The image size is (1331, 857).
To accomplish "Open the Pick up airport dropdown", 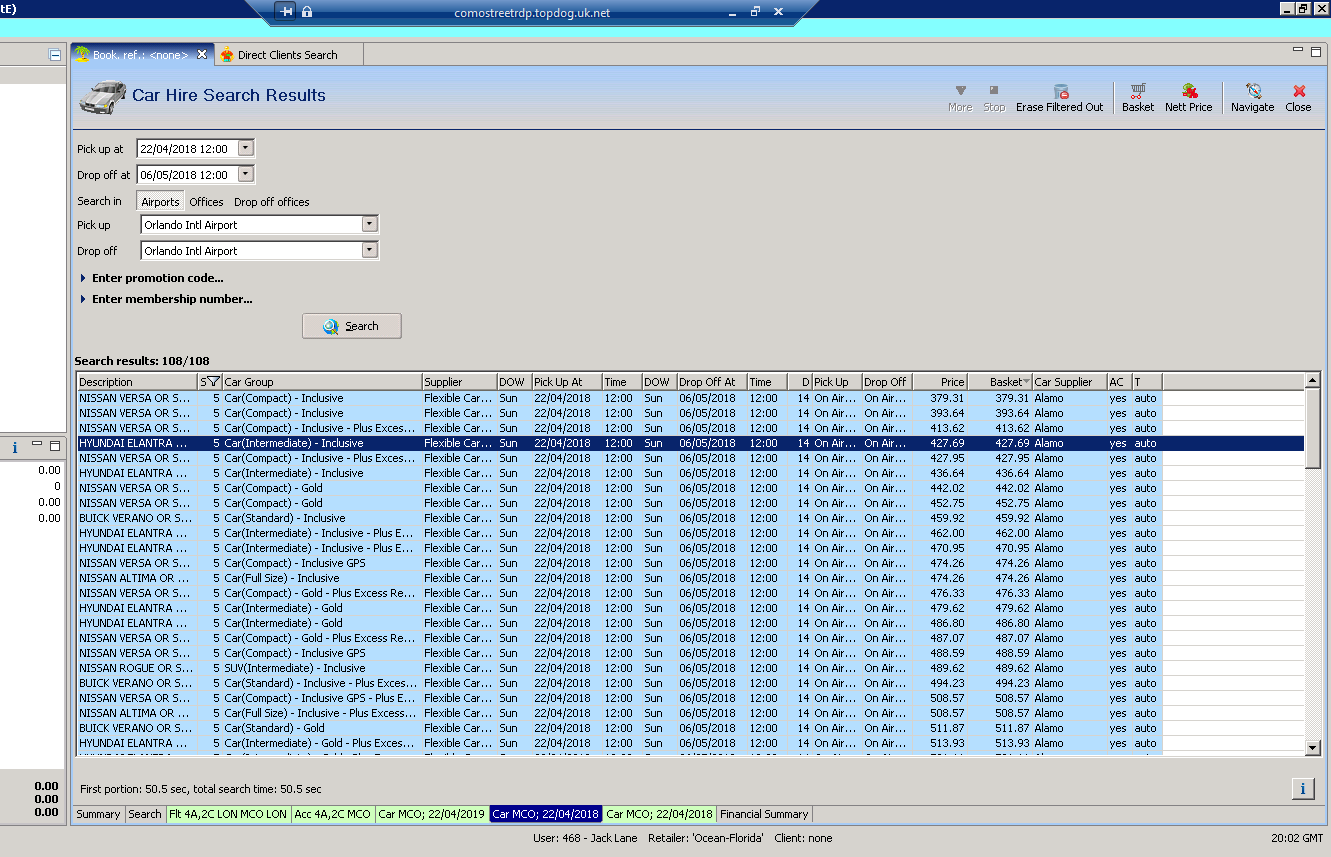I will tap(369, 225).
